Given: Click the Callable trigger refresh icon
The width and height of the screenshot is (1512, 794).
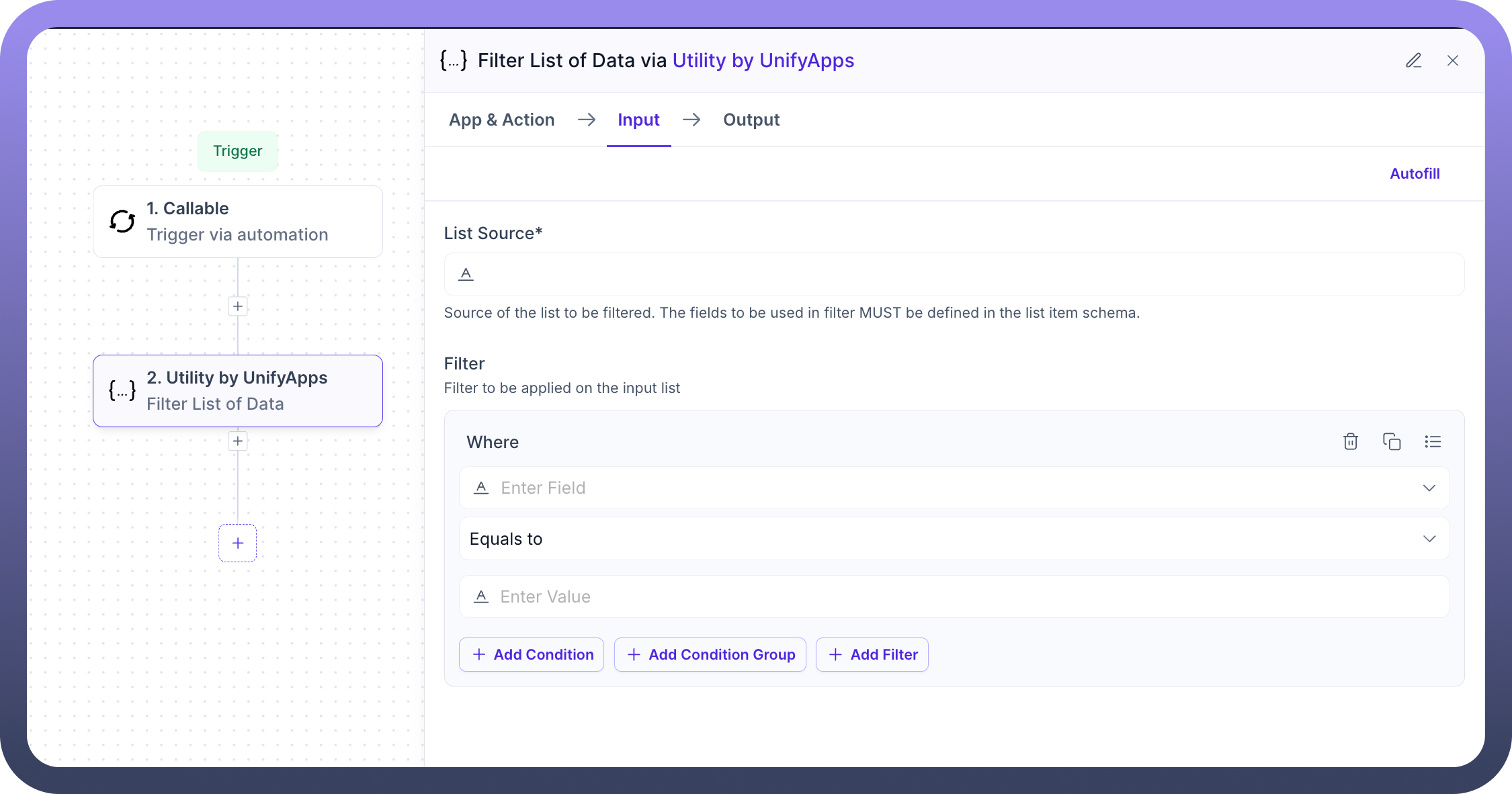Looking at the screenshot, I should pyautogui.click(x=122, y=221).
